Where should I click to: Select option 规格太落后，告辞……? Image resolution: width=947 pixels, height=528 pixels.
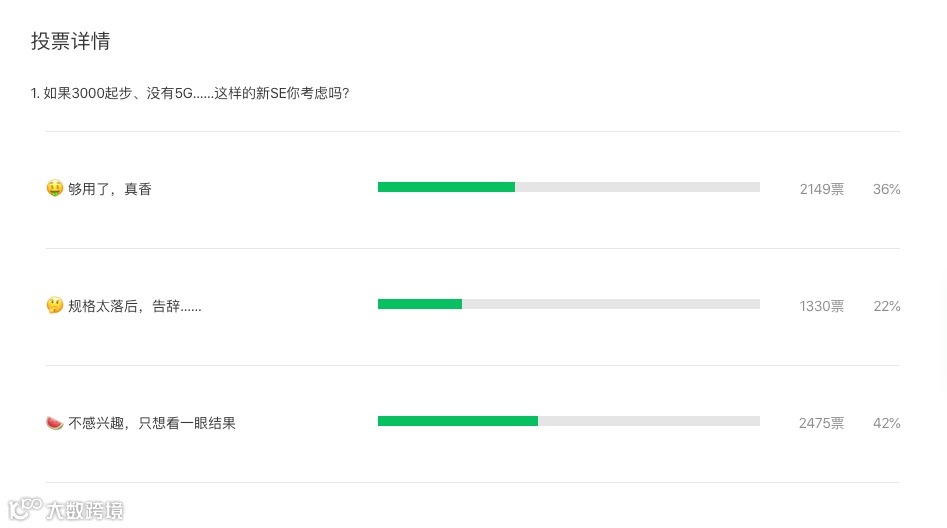pyautogui.click(x=135, y=306)
